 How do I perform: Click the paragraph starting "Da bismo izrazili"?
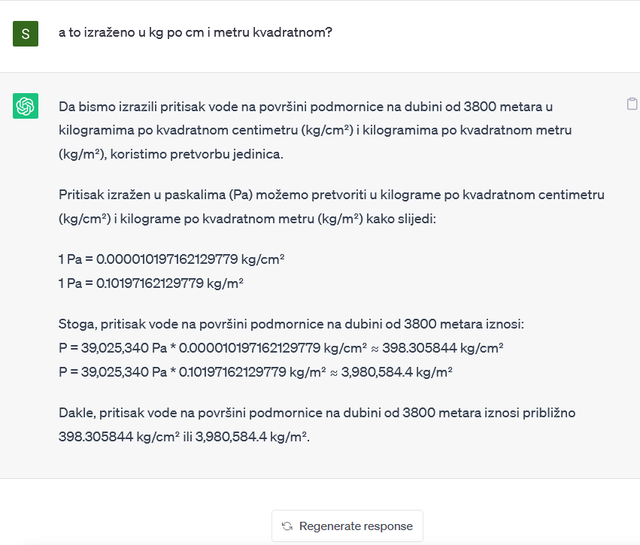(x=315, y=130)
